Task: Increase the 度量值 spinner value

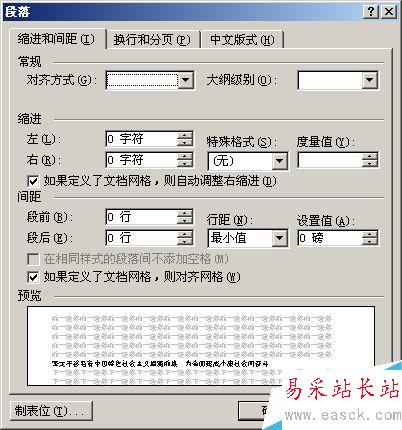Action: 370,156
